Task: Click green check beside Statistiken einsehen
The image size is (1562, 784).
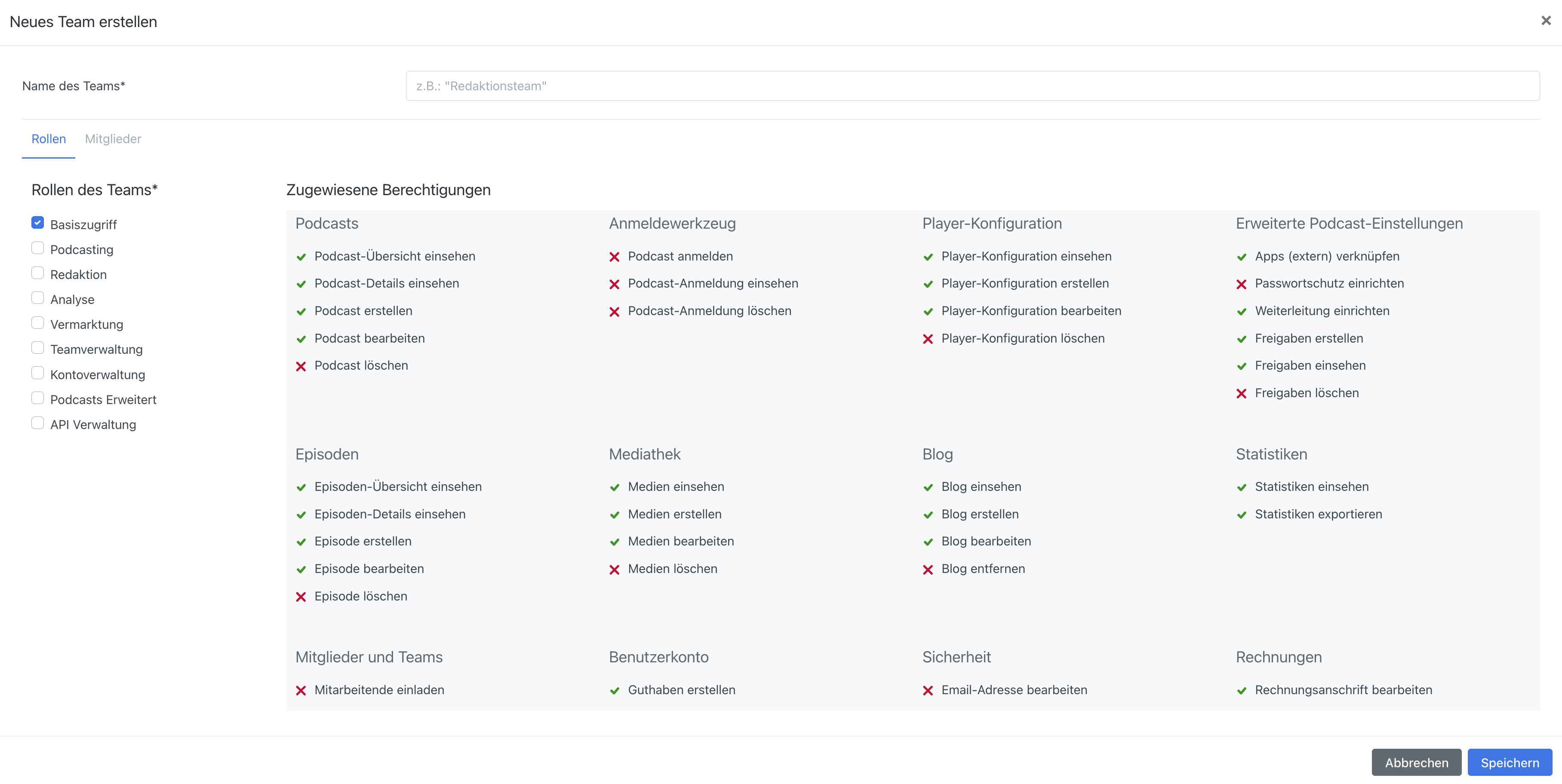Action: pos(1241,487)
